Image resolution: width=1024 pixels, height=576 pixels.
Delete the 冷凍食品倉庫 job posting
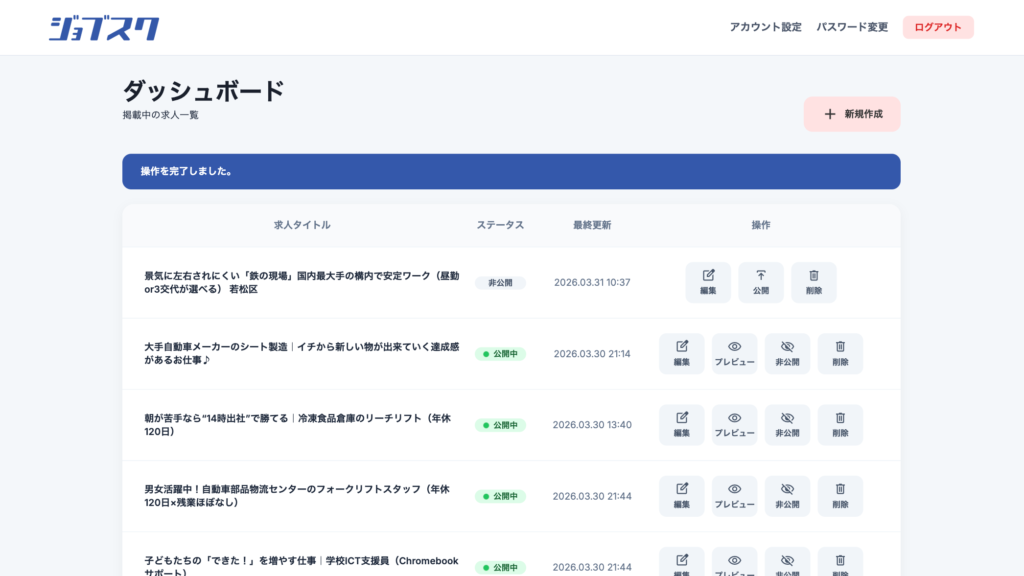(x=840, y=424)
